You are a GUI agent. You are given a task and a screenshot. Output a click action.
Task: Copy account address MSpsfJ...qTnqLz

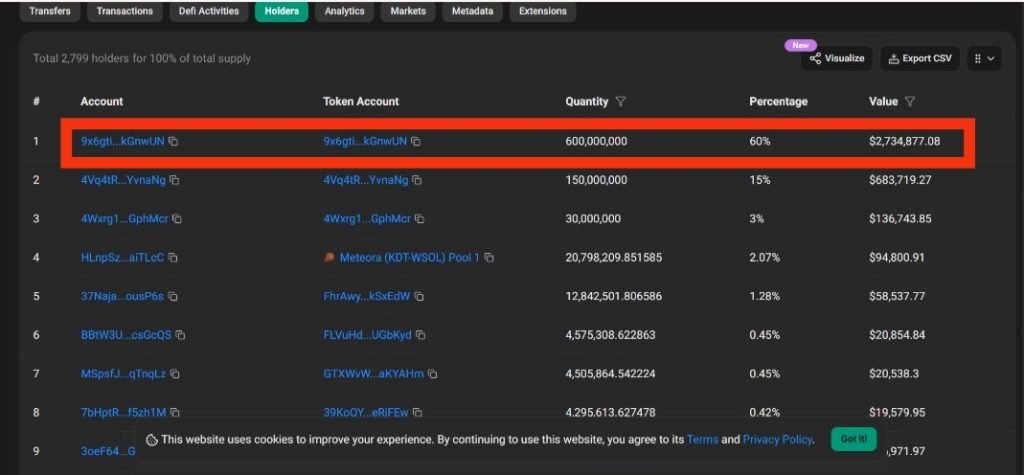pyautogui.click(x=175, y=374)
